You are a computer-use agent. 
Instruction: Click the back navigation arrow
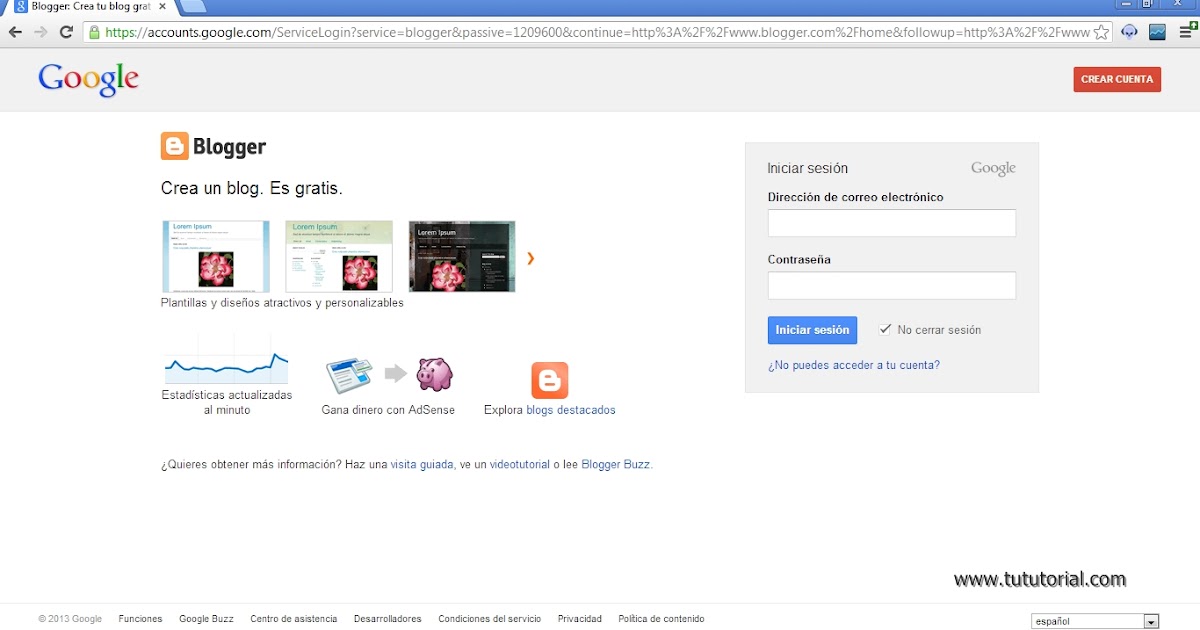point(16,31)
